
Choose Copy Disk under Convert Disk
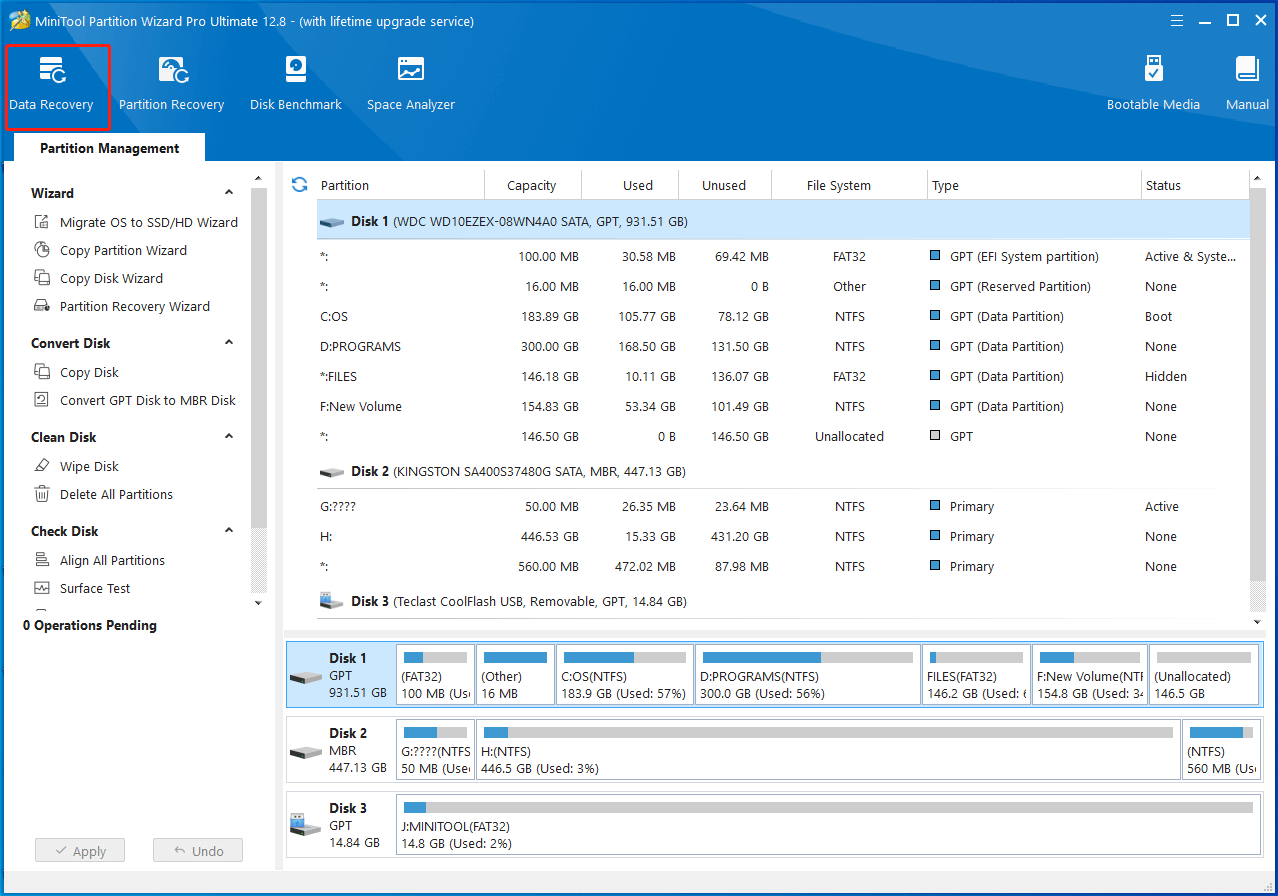[x=76, y=372]
